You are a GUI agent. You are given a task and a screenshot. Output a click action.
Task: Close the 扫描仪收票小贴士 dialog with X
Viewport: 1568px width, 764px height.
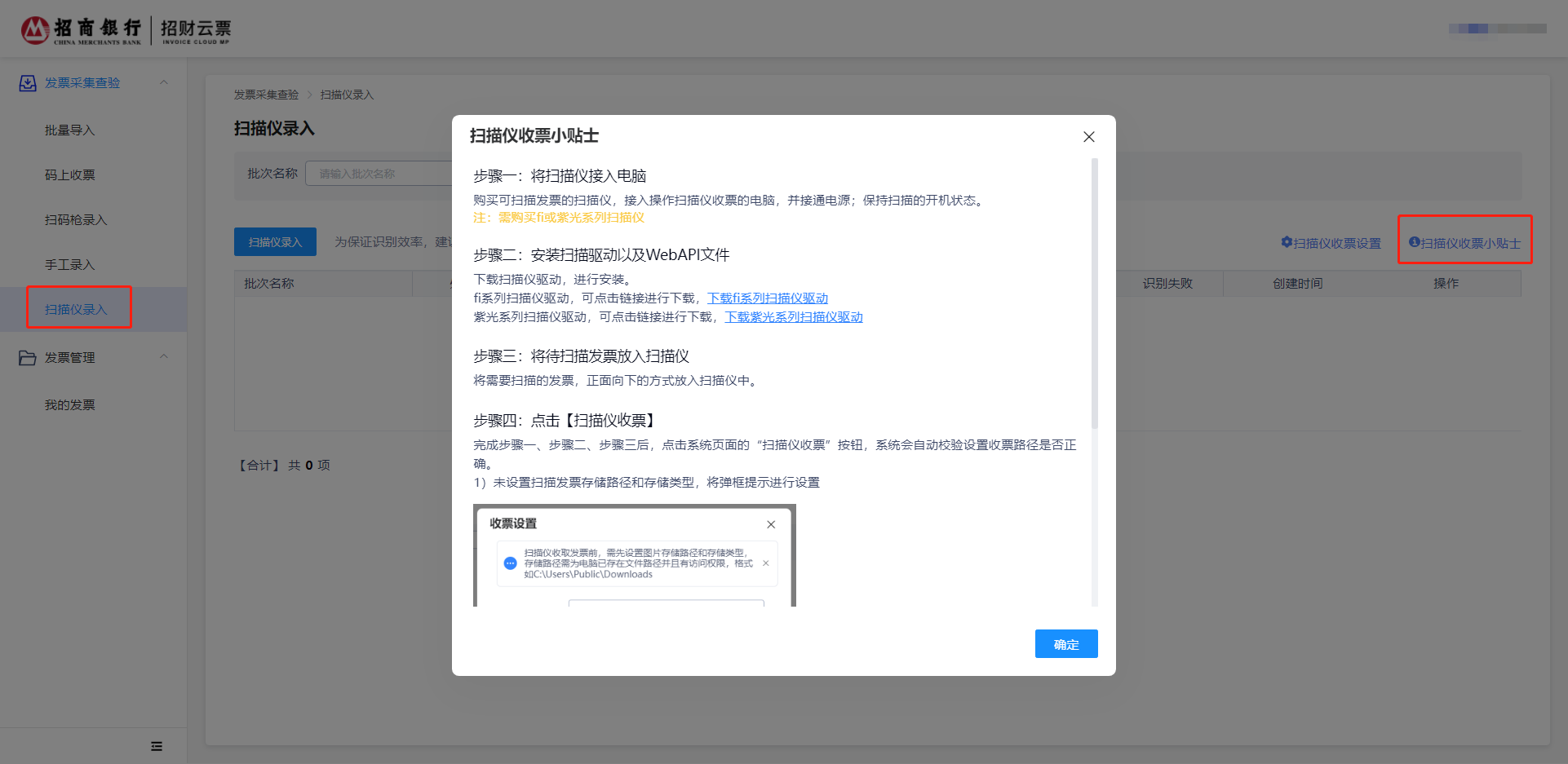click(x=1088, y=137)
